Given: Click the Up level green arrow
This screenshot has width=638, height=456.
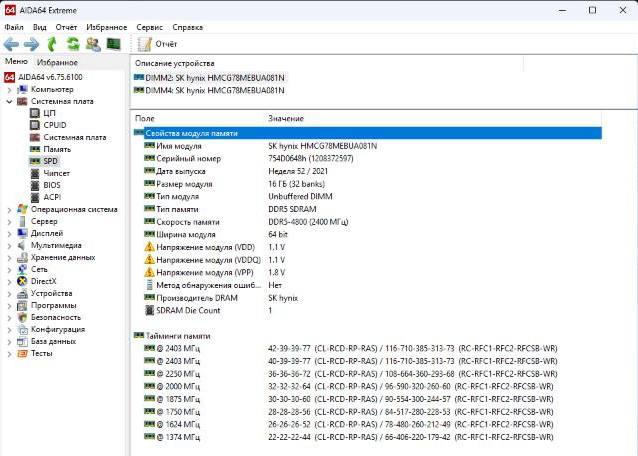Looking at the screenshot, I should tap(52, 44).
